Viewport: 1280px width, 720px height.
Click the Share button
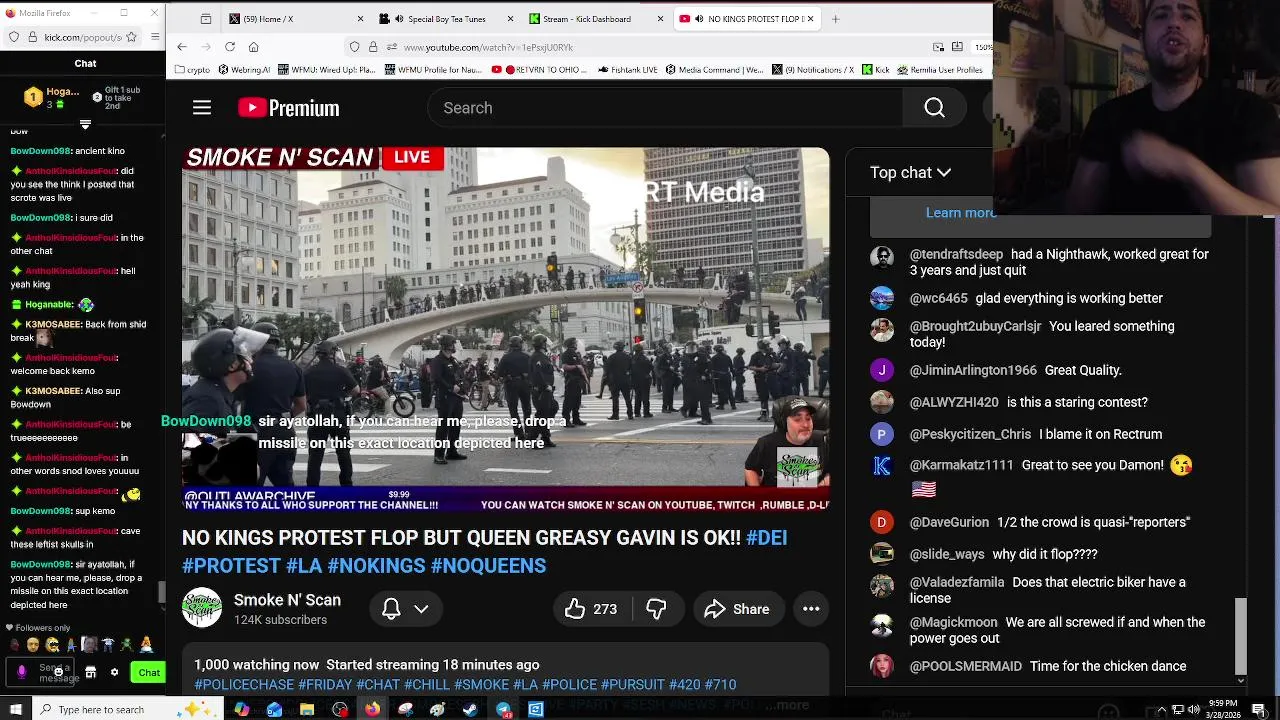pyautogui.click(x=737, y=609)
